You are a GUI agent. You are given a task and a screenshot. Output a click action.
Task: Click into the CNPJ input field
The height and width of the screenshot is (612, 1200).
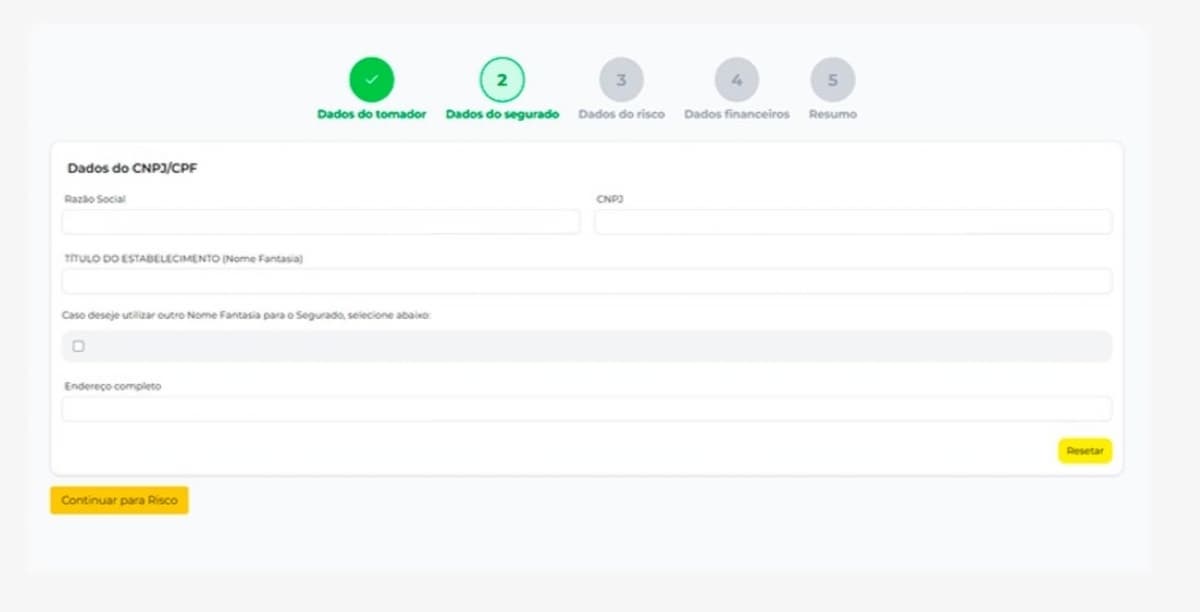pos(853,222)
